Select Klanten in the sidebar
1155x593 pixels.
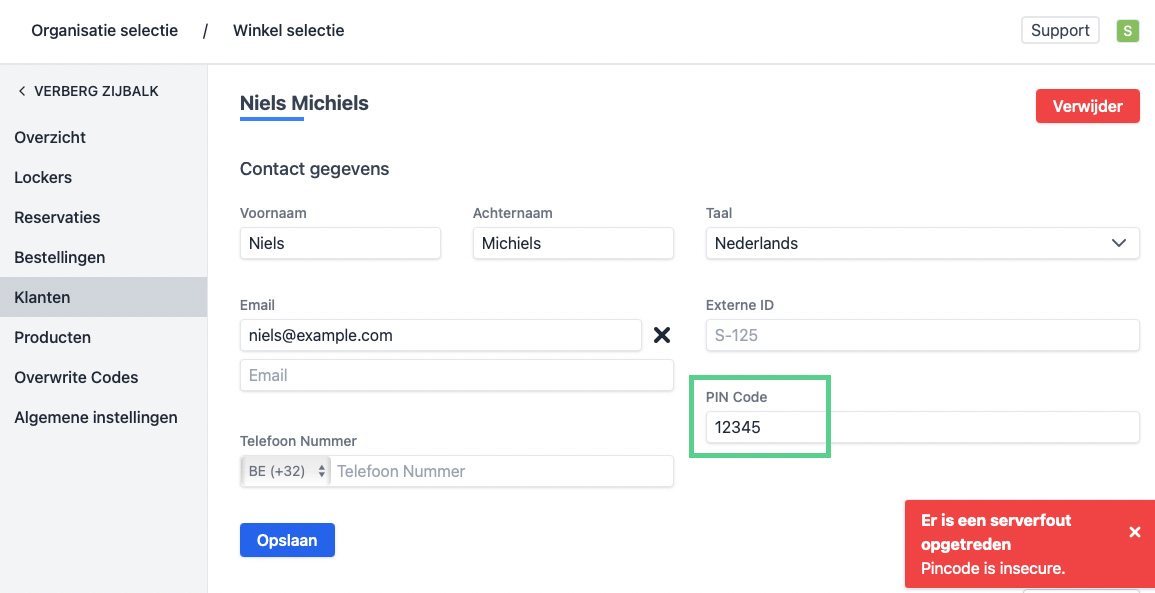[42, 297]
